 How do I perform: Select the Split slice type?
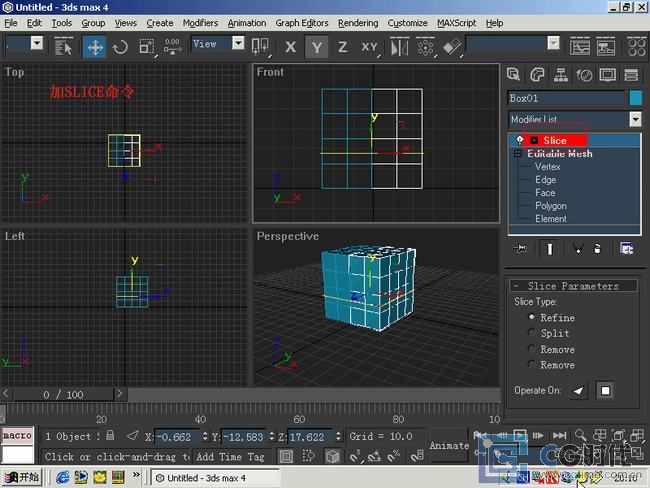[531, 332]
